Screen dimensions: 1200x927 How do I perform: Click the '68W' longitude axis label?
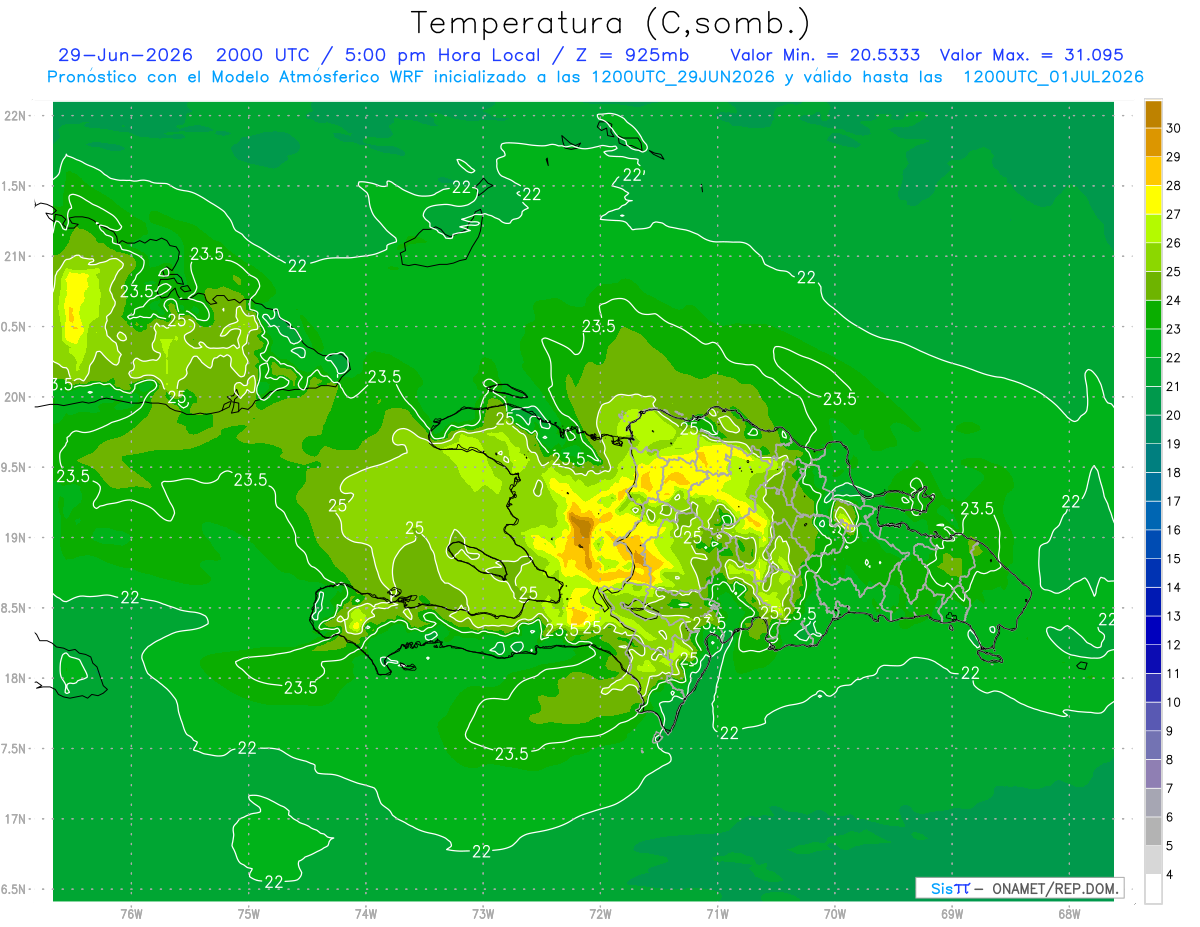[x=1069, y=914]
